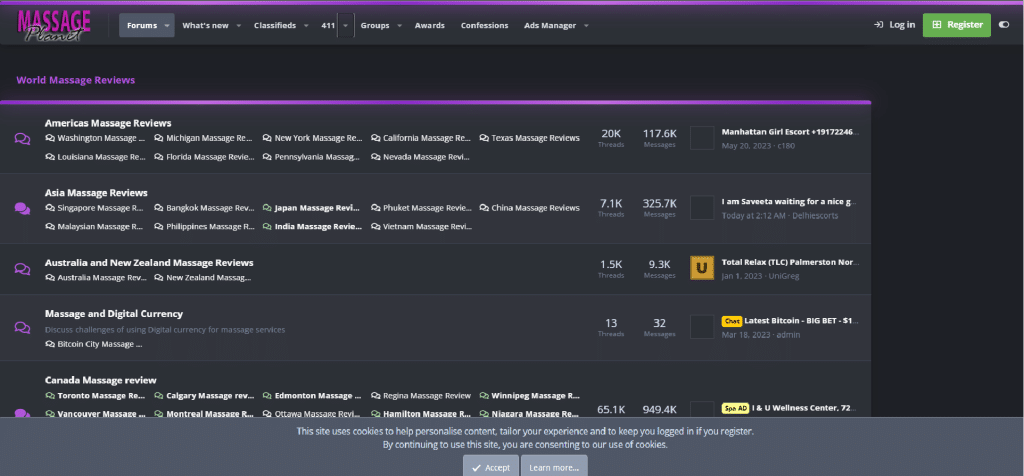Click the Australia Massage subforum icon
This screenshot has width=1024, height=476.
(50, 278)
